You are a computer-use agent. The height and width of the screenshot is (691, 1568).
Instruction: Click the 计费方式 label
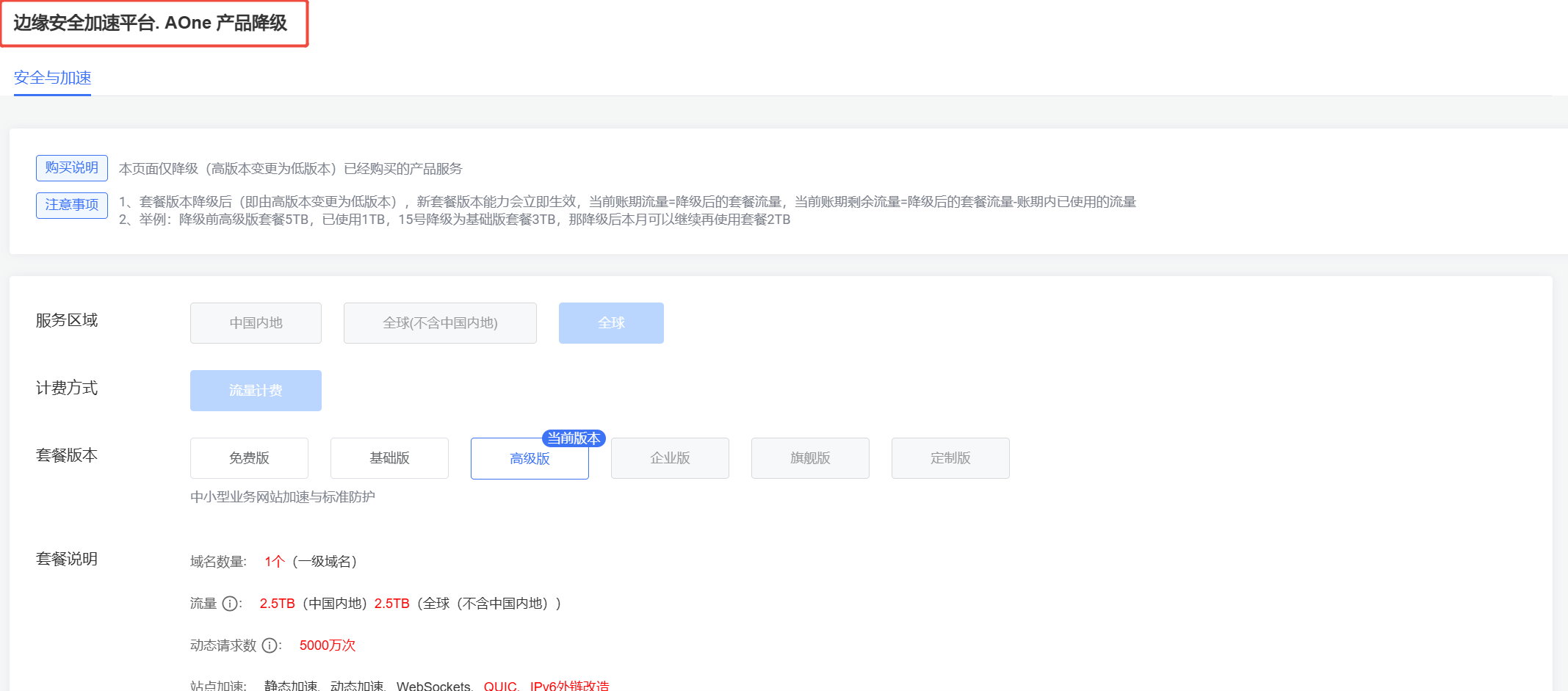[67, 388]
